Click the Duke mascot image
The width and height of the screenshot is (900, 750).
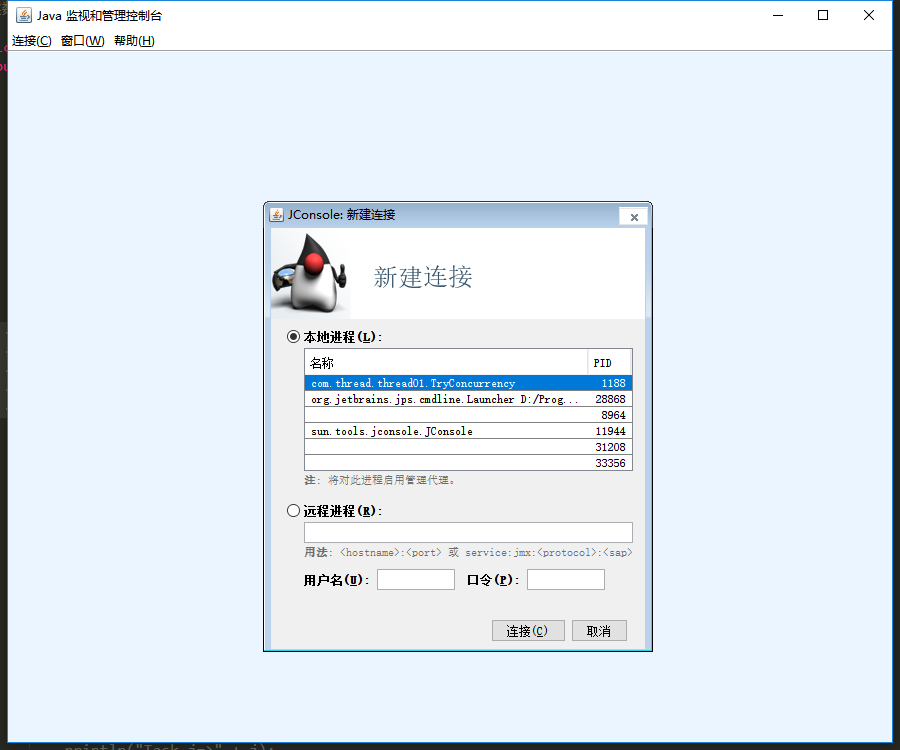[x=311, y=274]
